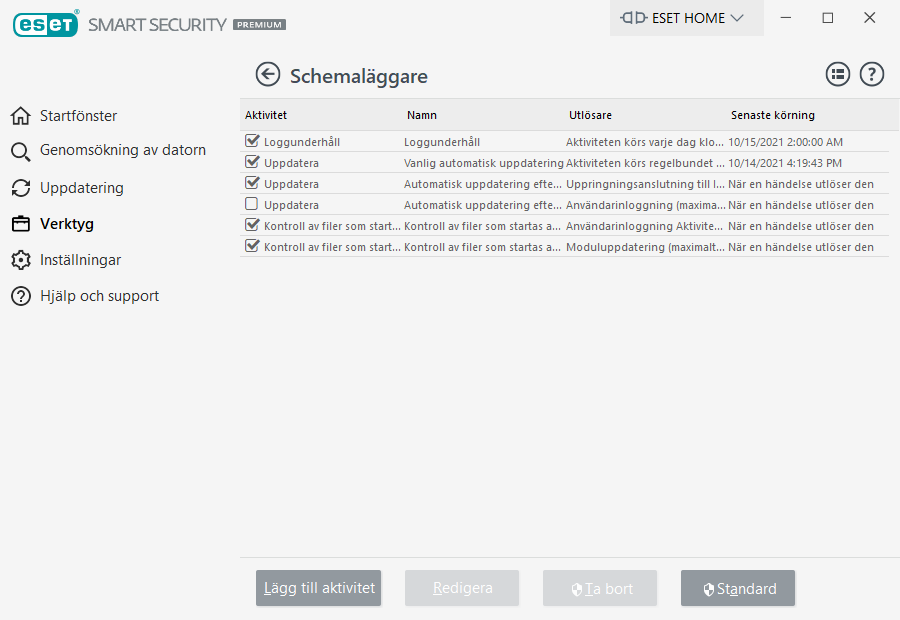Click the Uppdatering refresh arrows icon
Image resolution: width=900 pixels, height=620 pixels.
pos(20,188)
